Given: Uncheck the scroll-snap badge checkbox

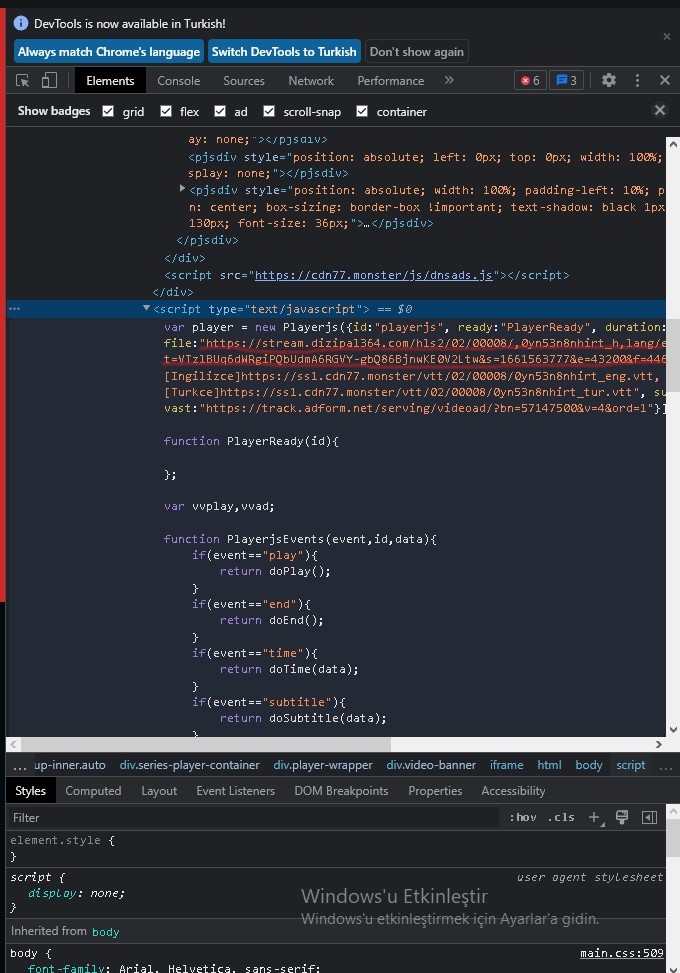Looking at the screenshot, I should point(269,111).
